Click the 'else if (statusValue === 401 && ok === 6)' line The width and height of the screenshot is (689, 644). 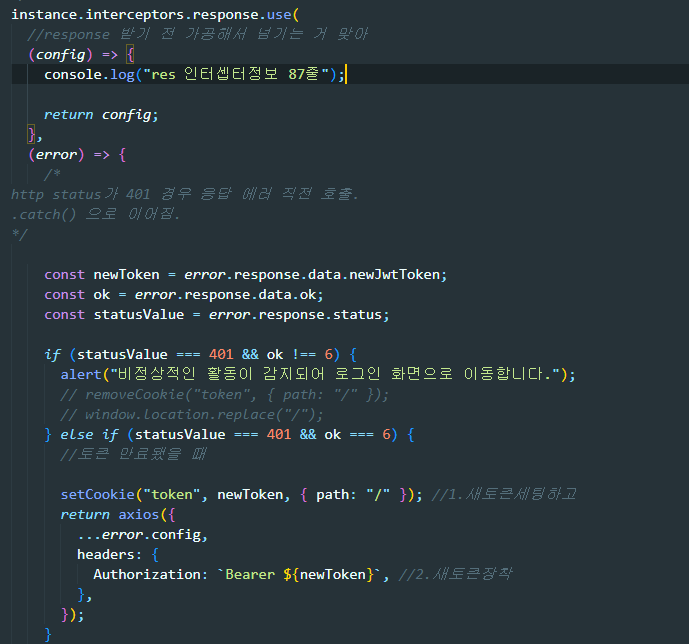pyautogui.click(x=229, y=434)
